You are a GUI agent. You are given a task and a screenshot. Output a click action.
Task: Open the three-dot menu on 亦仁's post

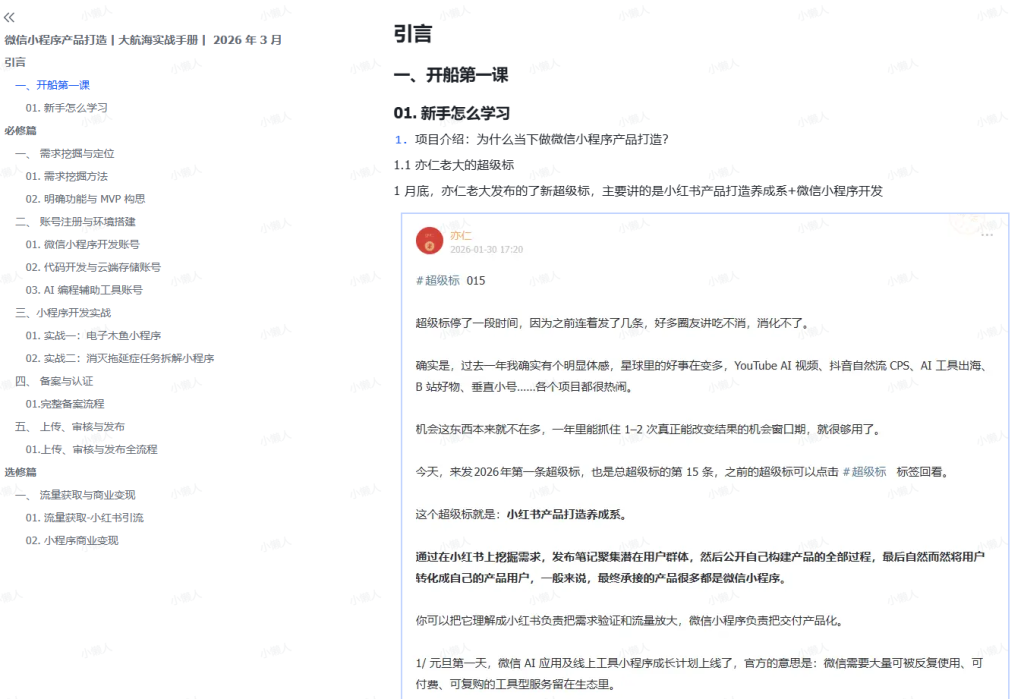pos(986,235)
